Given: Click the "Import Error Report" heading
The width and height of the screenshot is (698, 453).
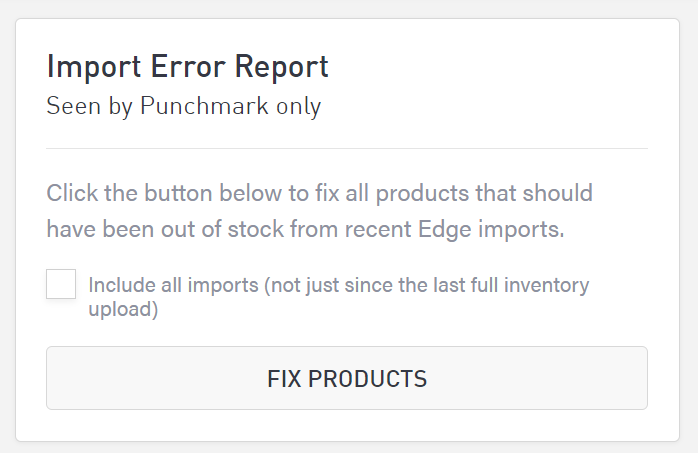Looking at the screenshot, I should (187, 67).
